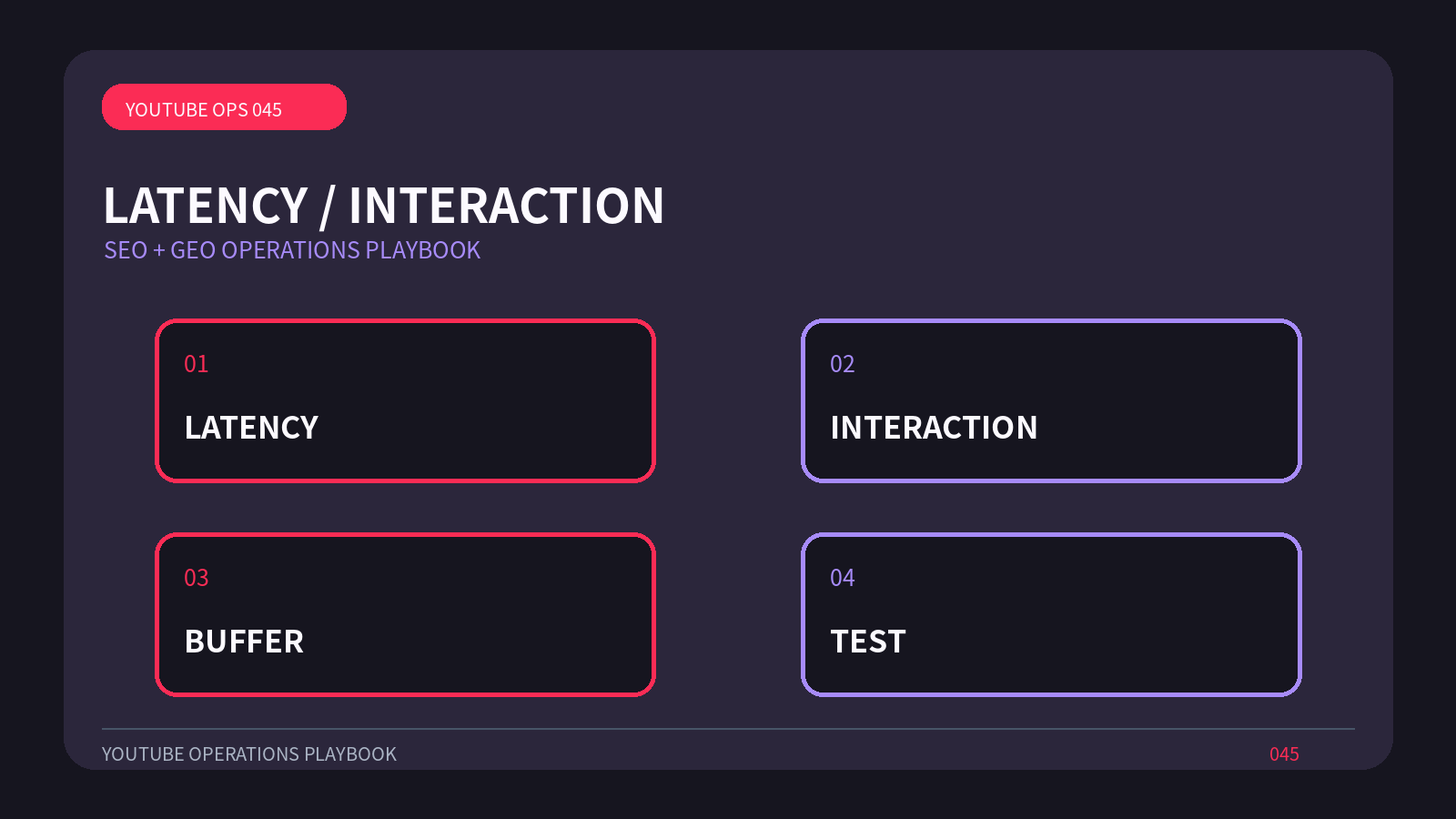
Task: Click the YOUTUBE OPS 045 pill badge
Action: pos(224,107)
